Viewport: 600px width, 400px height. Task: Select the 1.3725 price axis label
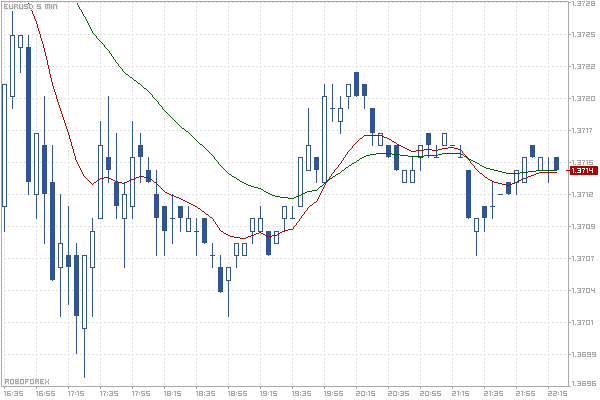(584, 34)
